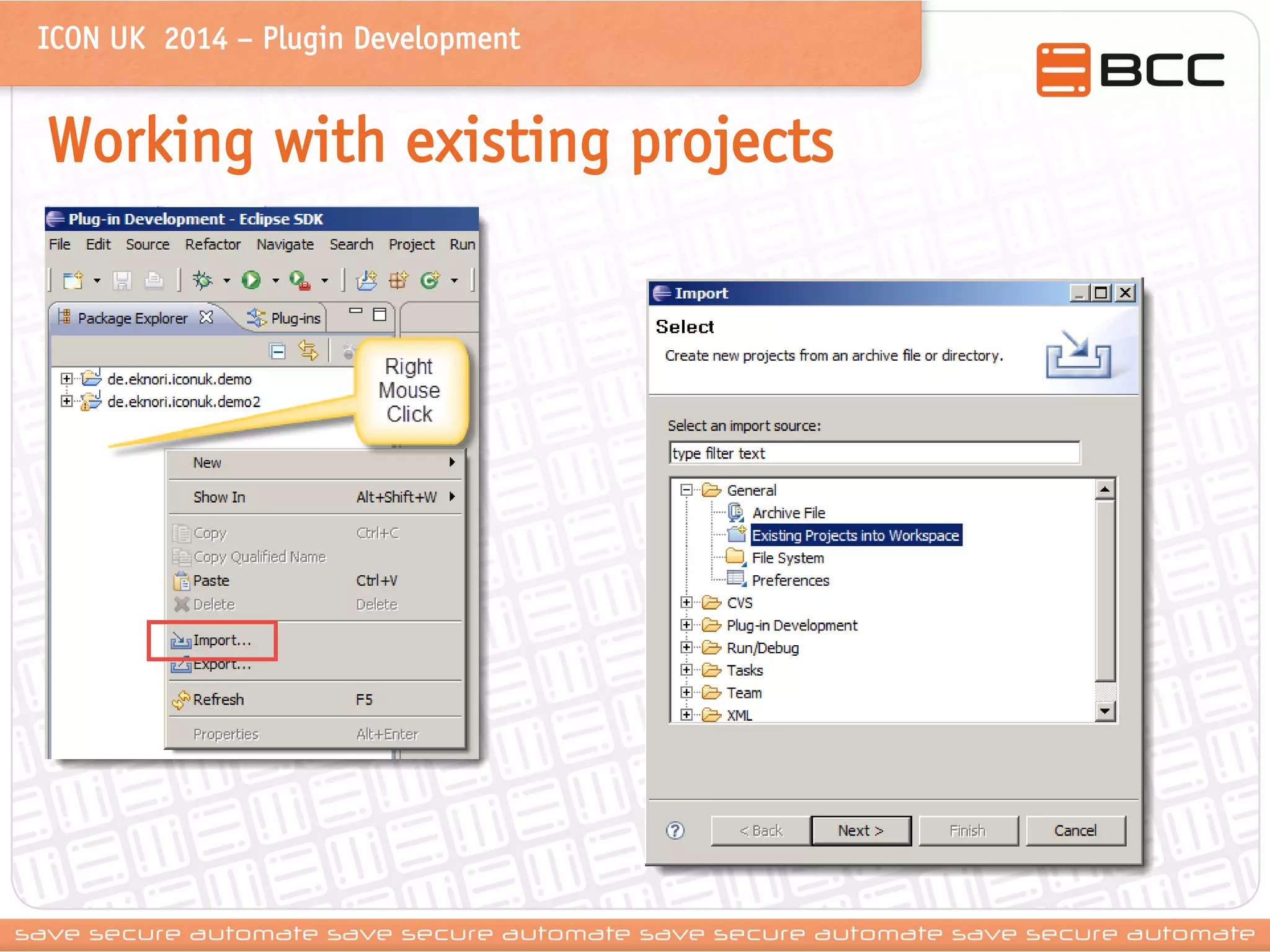Image resolution: width=1270 pixels, height=952 pixels.
Task: Select Existing Projects into Workspace
Action: 856,535
